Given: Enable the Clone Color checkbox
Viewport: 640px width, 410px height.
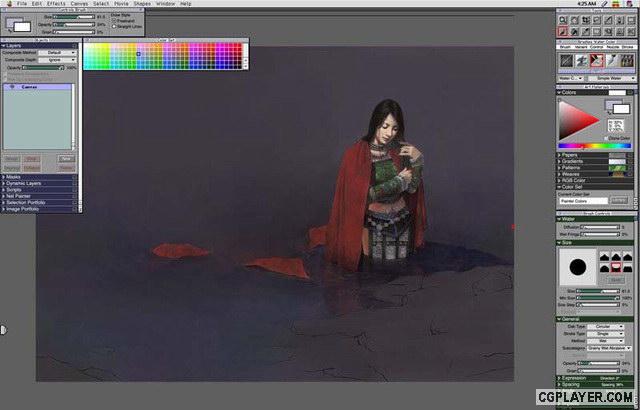Looking at the screenshot, I should tap(606, 138).
